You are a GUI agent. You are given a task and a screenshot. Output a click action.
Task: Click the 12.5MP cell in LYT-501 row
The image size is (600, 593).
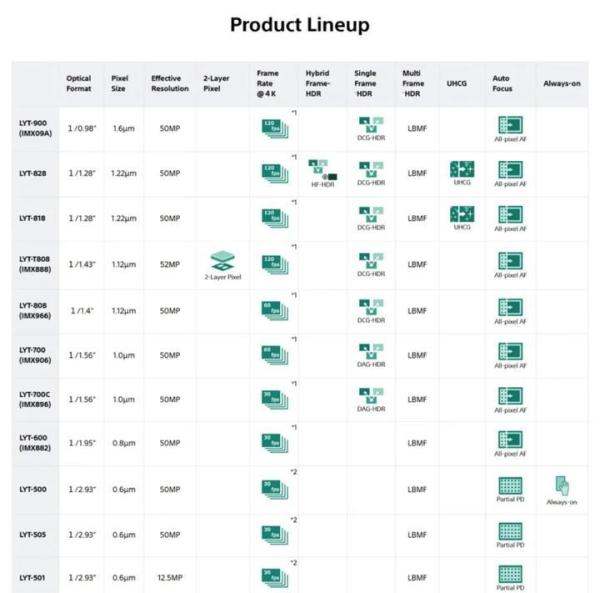168,577
